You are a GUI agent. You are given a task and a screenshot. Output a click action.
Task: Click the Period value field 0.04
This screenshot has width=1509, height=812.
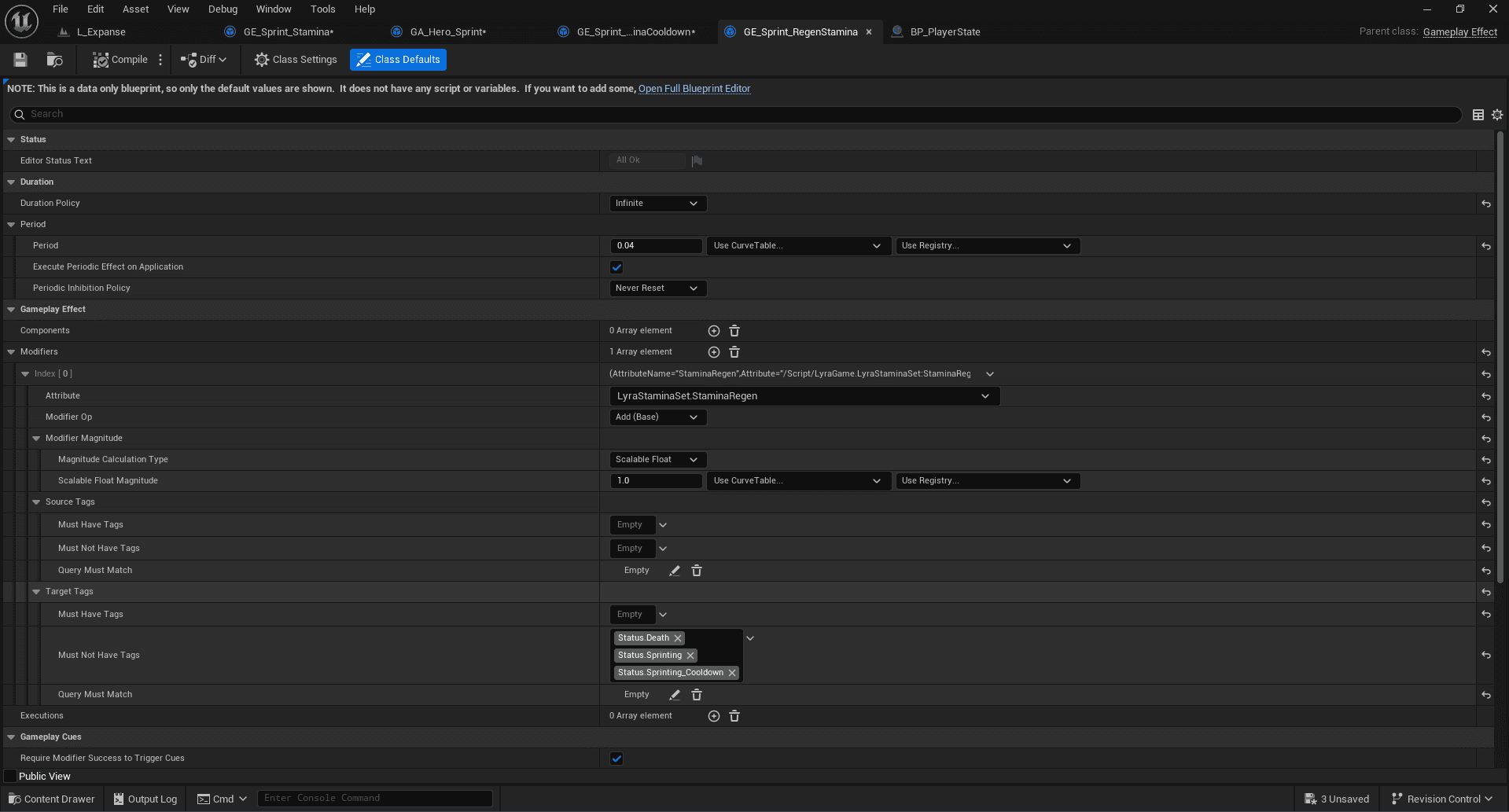[x=656, y=246]
